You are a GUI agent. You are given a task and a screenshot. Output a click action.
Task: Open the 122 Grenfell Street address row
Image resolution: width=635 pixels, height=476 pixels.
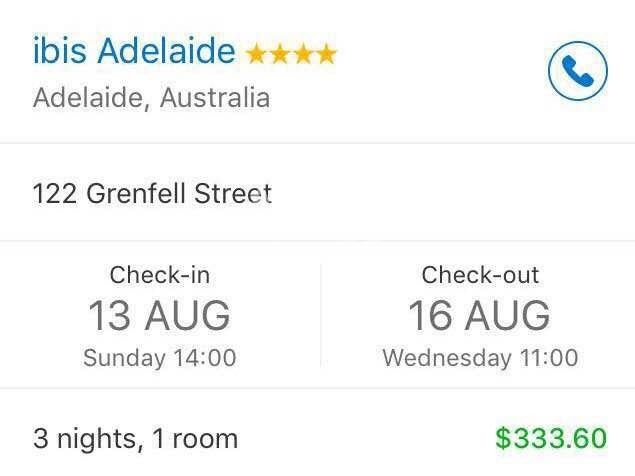click(x=152, y=193)
